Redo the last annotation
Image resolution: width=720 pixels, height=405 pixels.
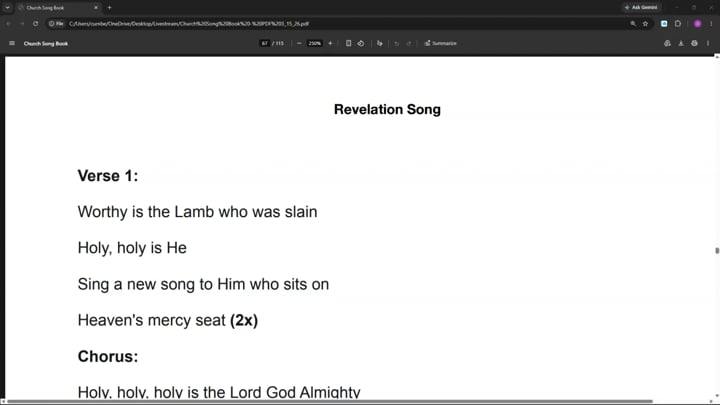(x=409, y=44)
